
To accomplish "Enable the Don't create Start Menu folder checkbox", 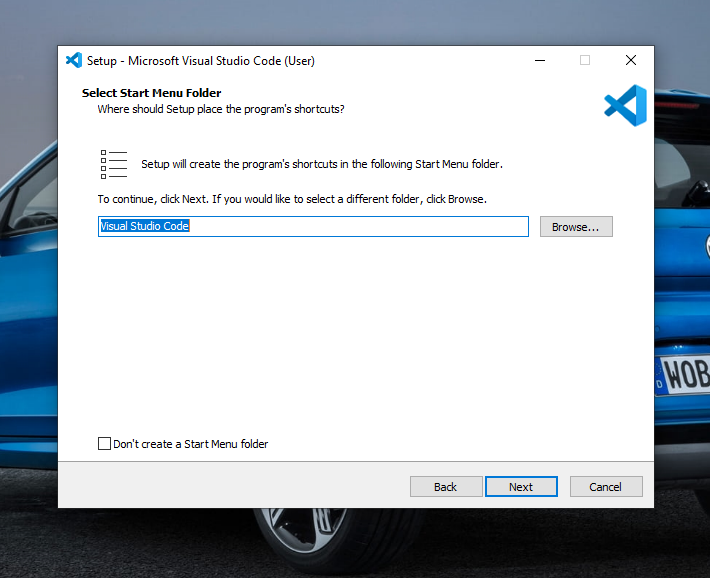I will point(104,444).
